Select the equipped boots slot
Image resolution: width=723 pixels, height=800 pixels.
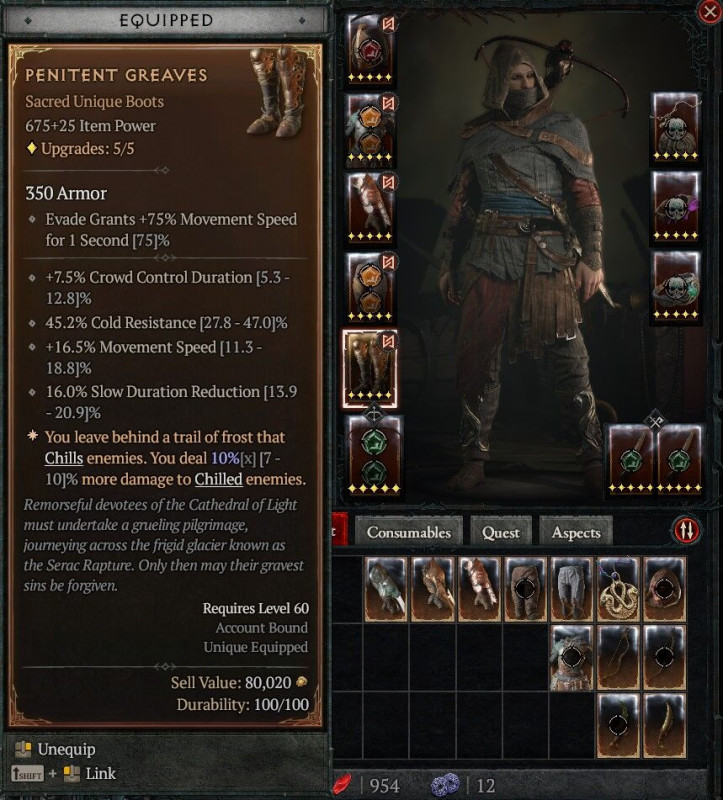(370, 368)
